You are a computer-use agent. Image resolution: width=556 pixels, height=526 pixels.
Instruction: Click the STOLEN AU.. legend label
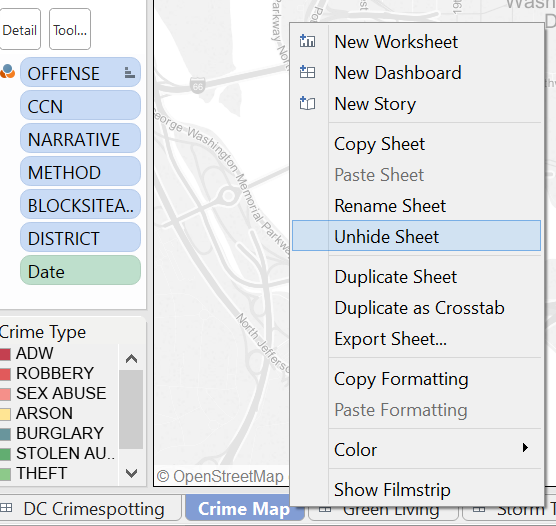(x=66, y=453)
